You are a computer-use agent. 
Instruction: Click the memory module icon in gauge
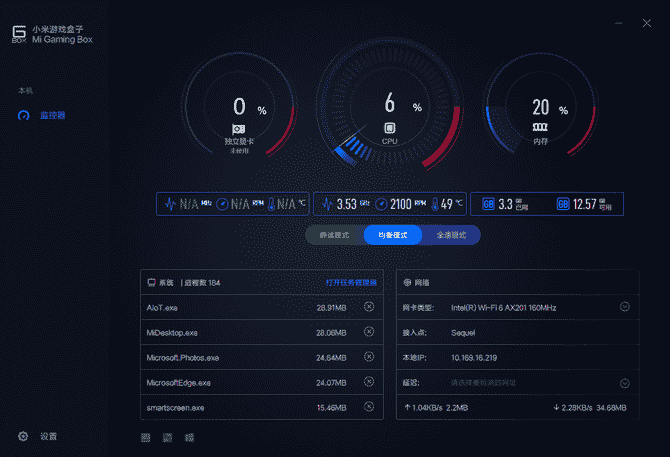pyautogui.click(x=540, y=127)
